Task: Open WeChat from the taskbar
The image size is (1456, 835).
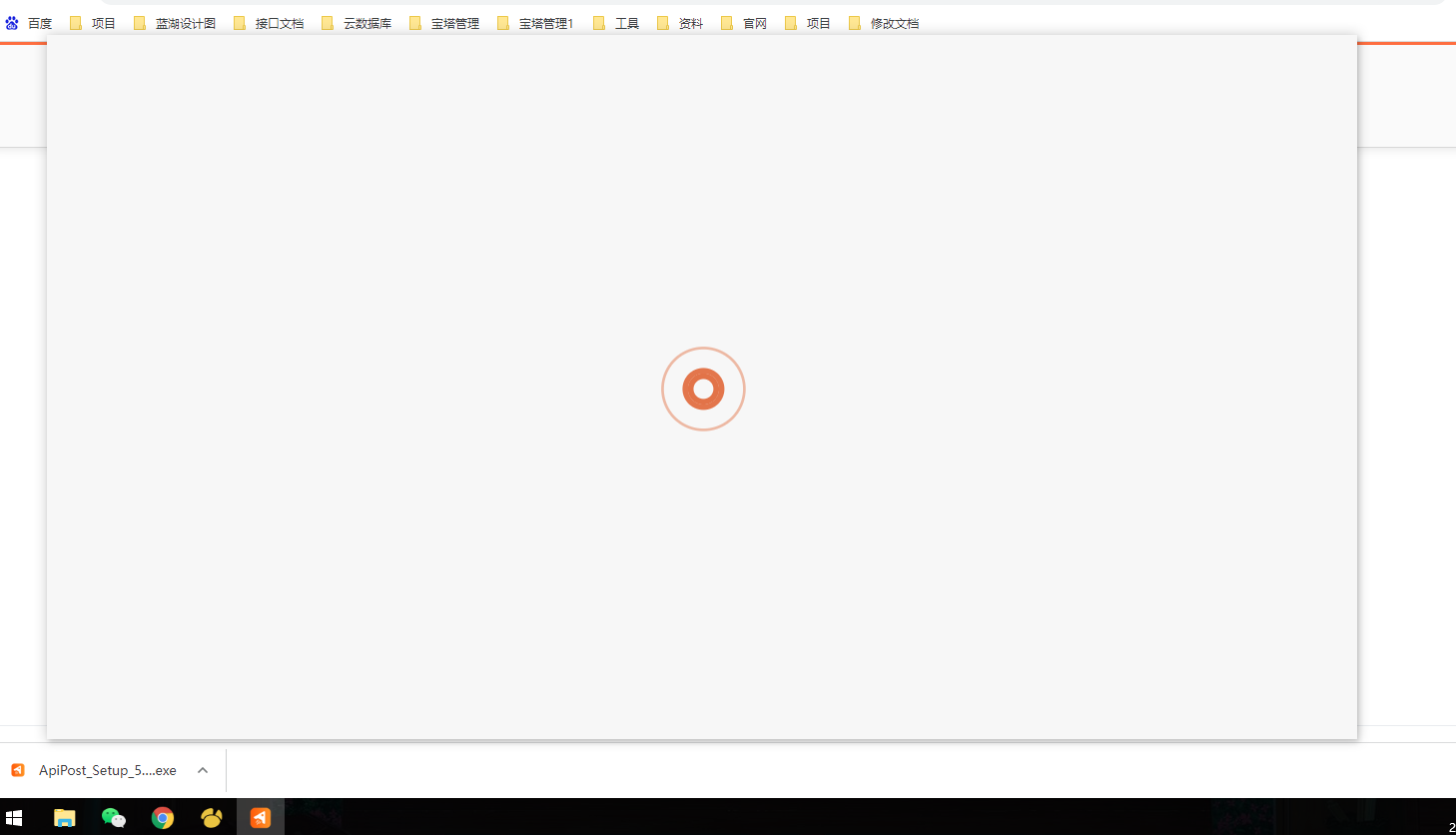Action: tap(114, 817)
